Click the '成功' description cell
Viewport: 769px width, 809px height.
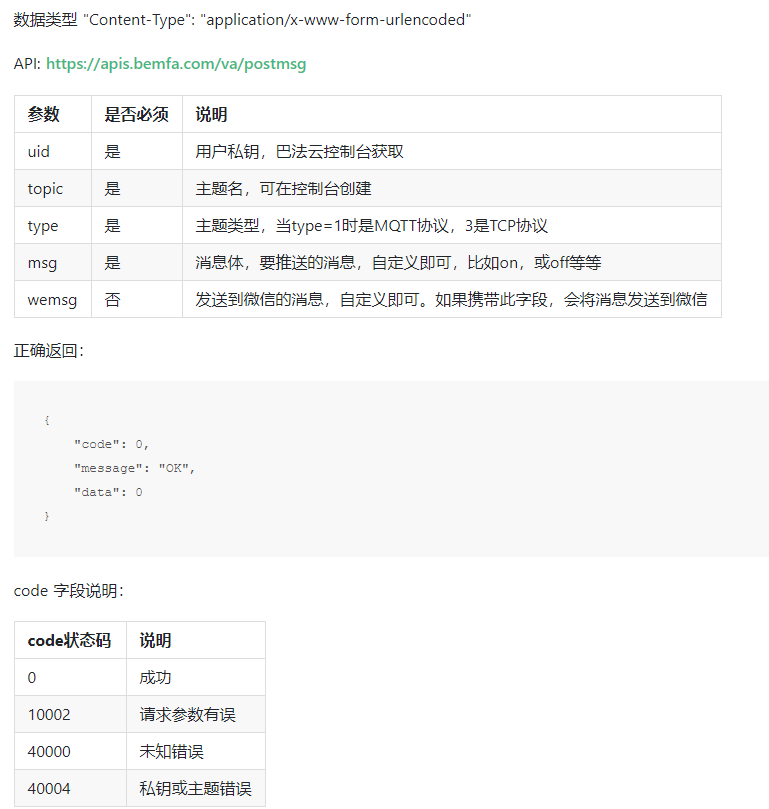tap(196, 677)
